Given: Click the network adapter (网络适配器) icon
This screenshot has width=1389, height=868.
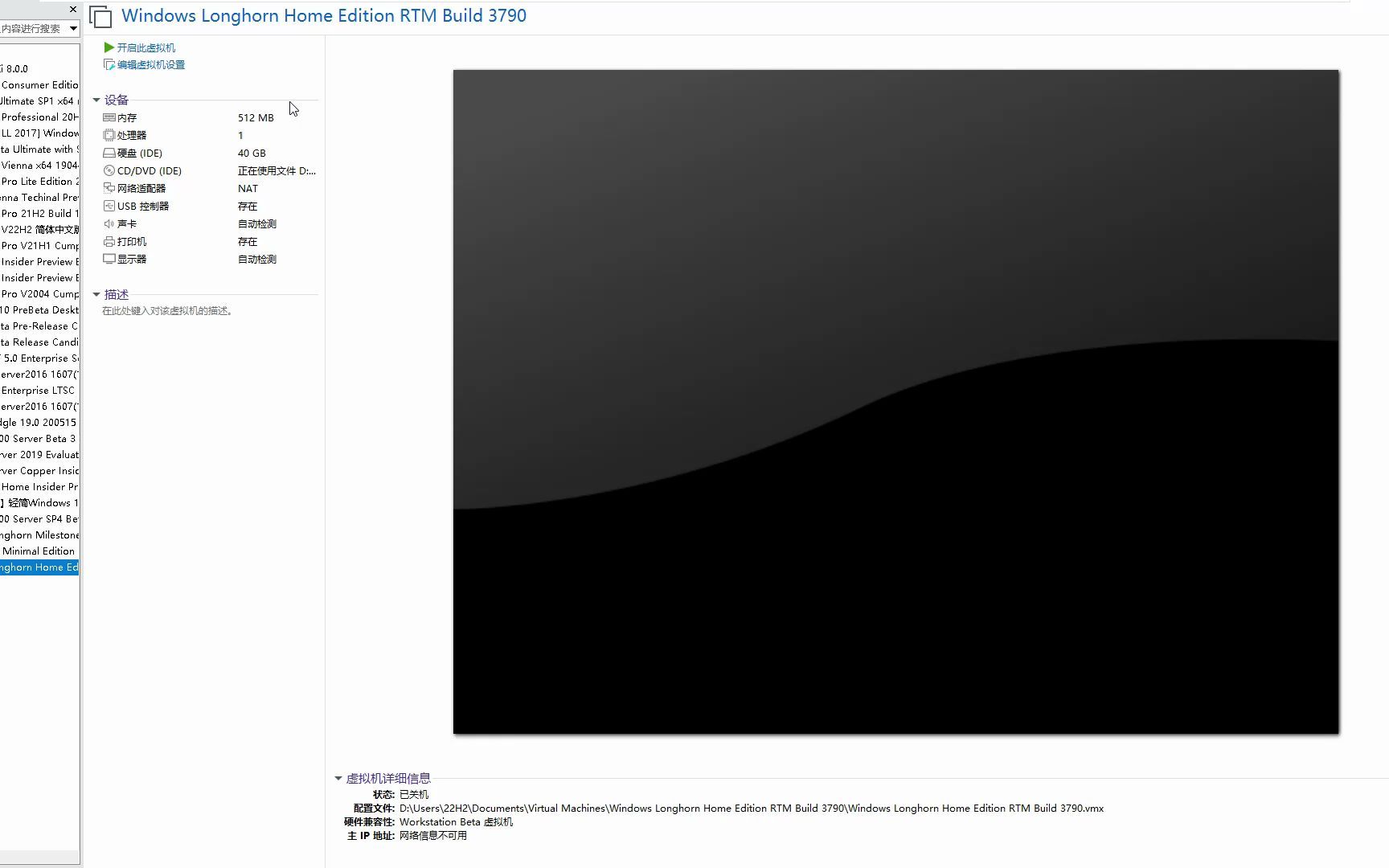Looking at the screenshot, I should tap(109, 188).
